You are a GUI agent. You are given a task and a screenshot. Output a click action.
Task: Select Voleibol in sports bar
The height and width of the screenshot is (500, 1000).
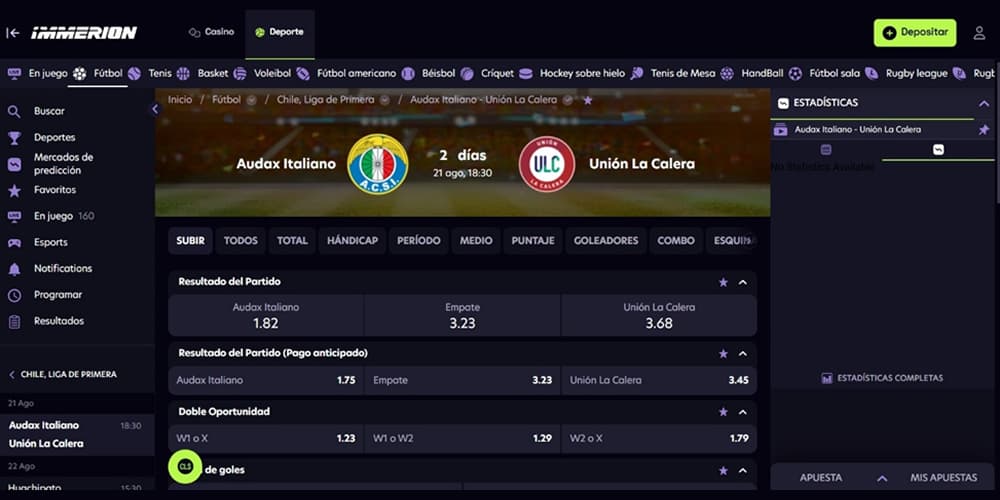click(262, 73)
